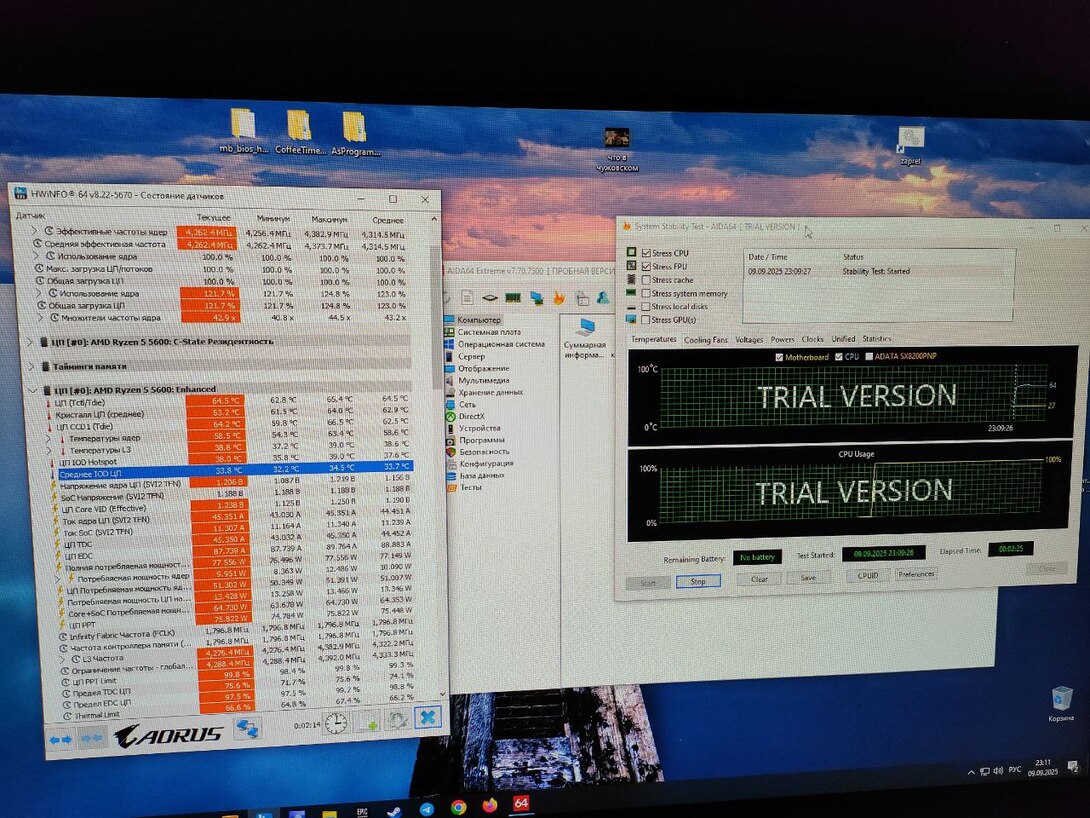Switch to the Powers tab
The width and height of the screenshot is (1090, 818).
pyautogui.click(x=782, y=339)
